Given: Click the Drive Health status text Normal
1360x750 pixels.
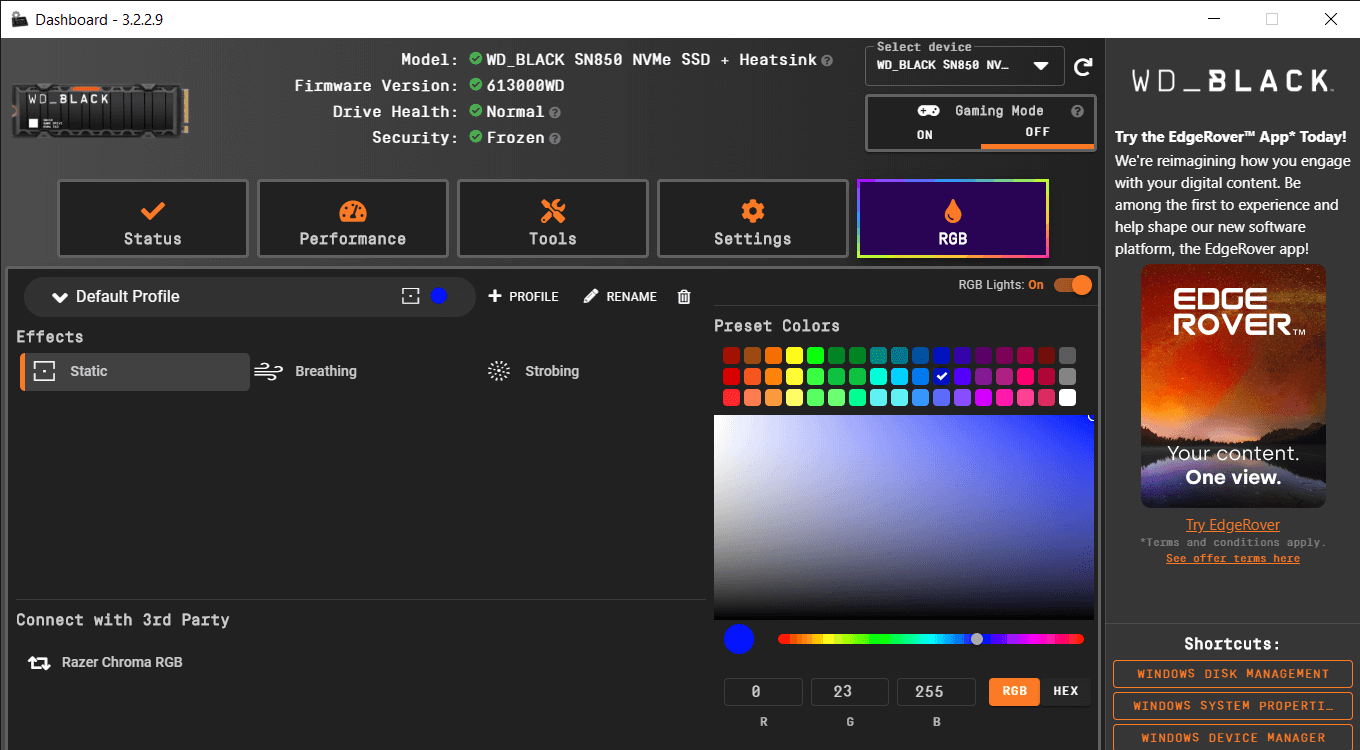Looking at the screenshot, I should 515,112.
